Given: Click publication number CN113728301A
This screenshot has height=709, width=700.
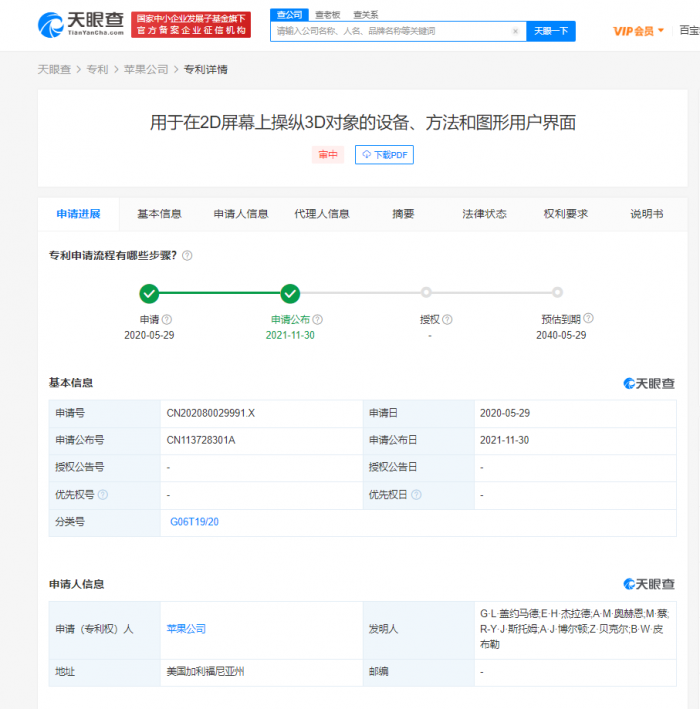Looking at the screenshot, I should coord(201,440).
